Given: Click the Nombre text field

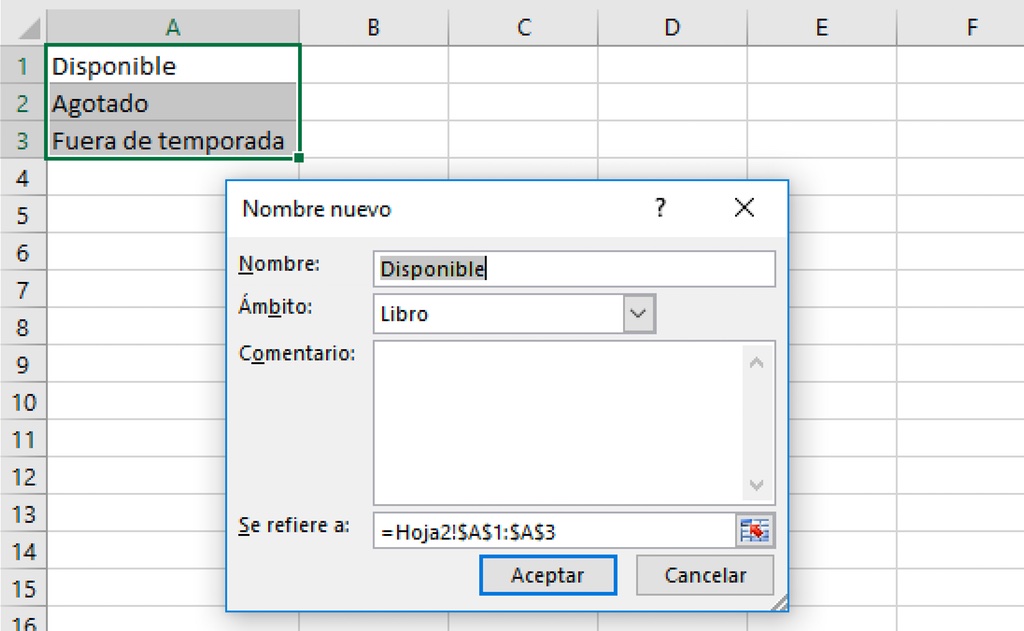Looking at the screenshot, I should (573, 269).
